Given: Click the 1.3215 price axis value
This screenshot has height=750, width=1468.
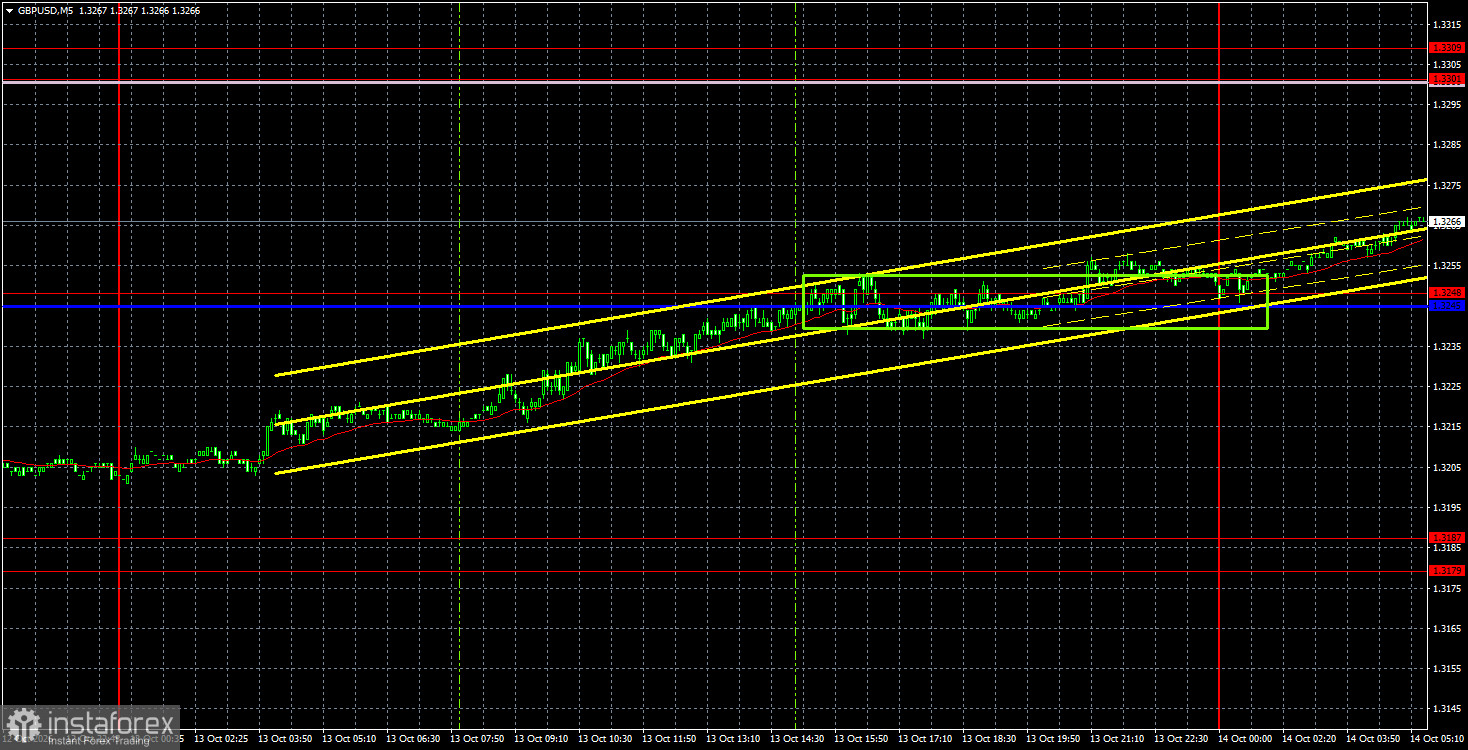Looking at the screenshot, I should (x=1447, y=427).
